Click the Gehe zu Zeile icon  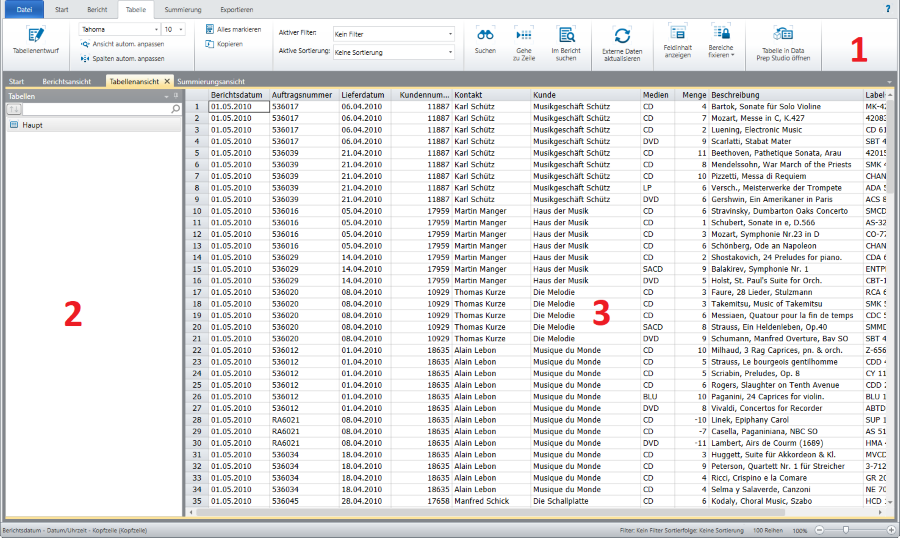(x=524, y=35)
